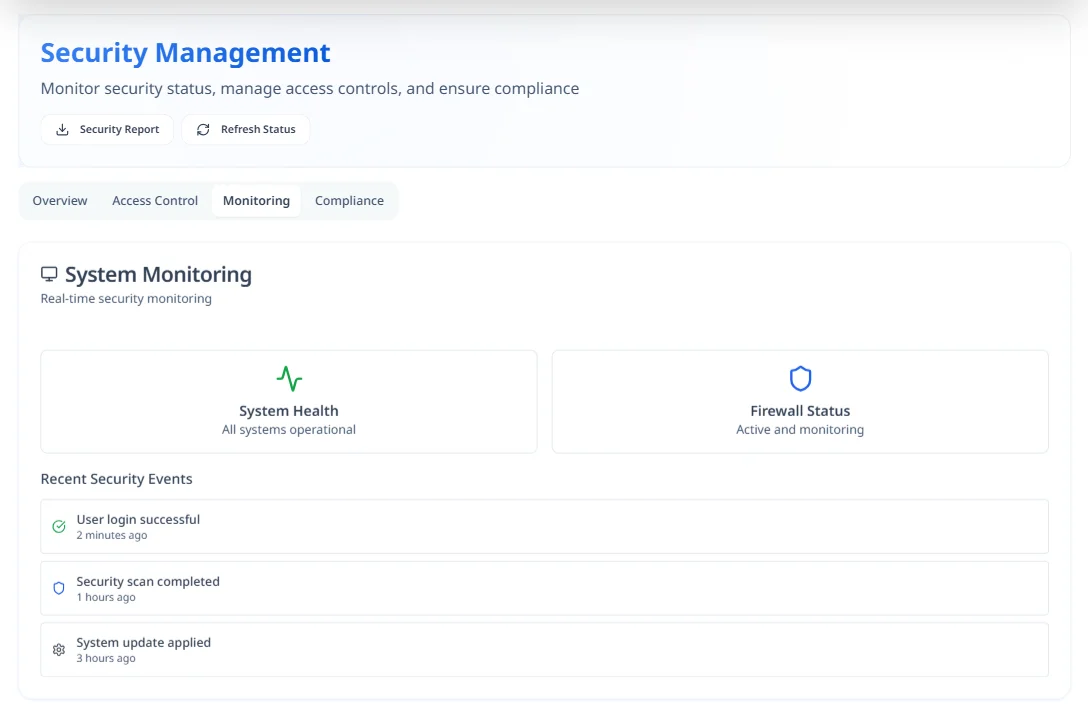Viewport: 1088px width, 728px height.
Task: Click the 'Active and monitoring' text
Action: (x=800, y=430)
